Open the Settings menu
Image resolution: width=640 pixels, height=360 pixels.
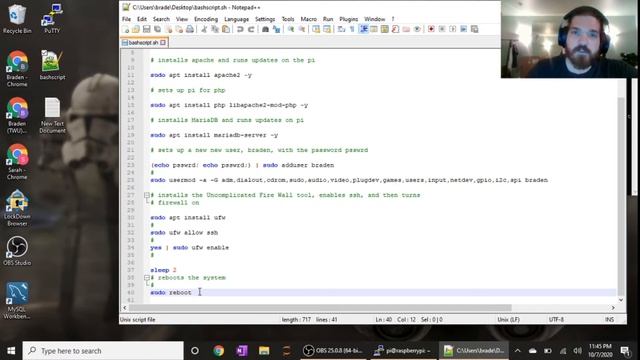click(265, 19)
